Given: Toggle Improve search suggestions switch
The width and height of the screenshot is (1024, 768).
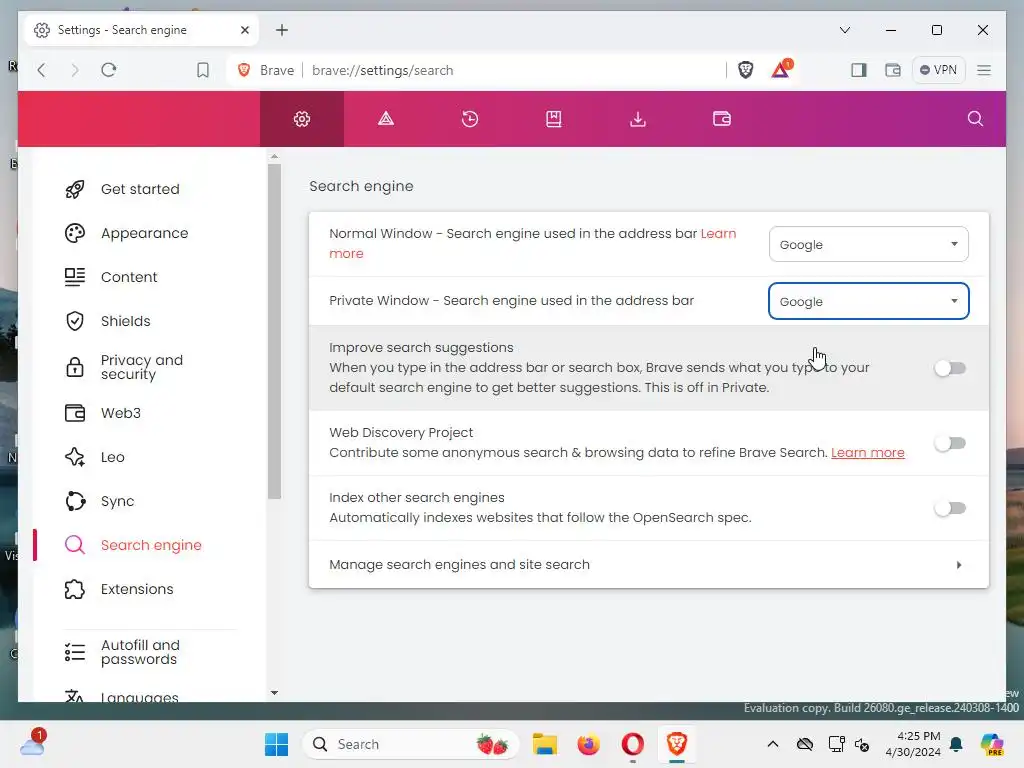Looking at the screenshot, I should click(950, 368).
